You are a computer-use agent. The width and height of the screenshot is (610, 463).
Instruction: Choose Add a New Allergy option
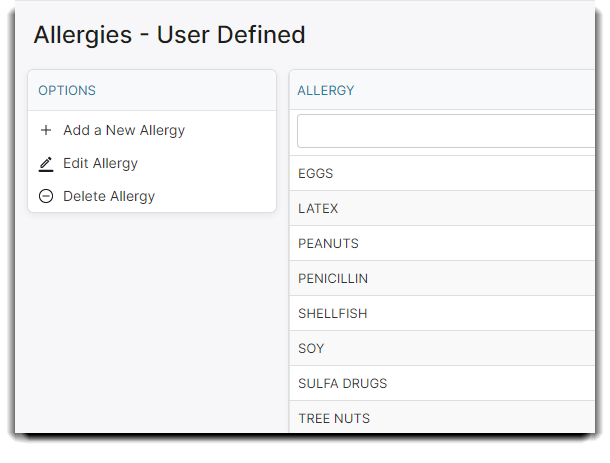[124, 130]
